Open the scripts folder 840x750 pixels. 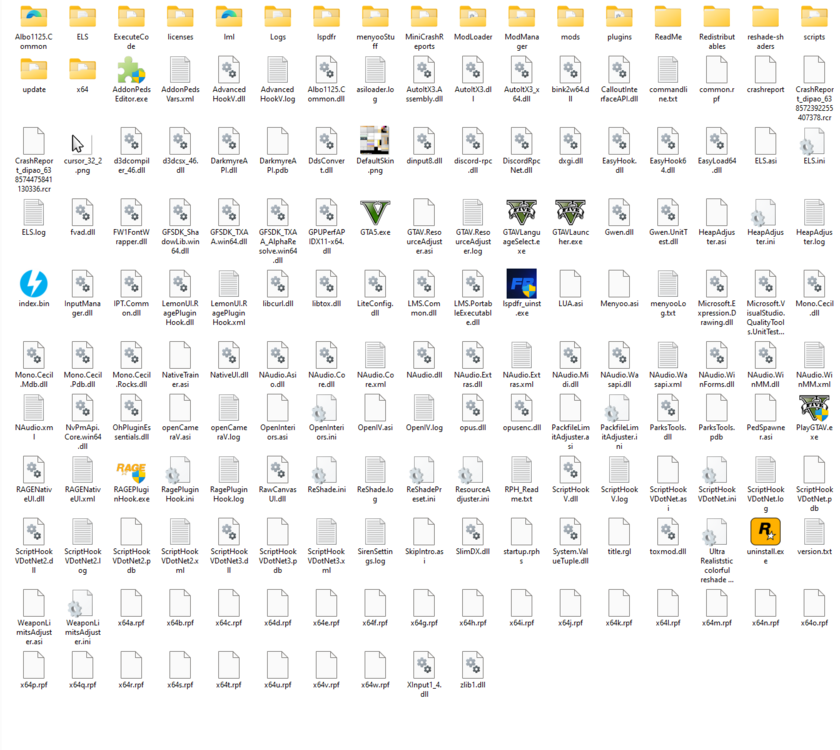click(816, 20)
